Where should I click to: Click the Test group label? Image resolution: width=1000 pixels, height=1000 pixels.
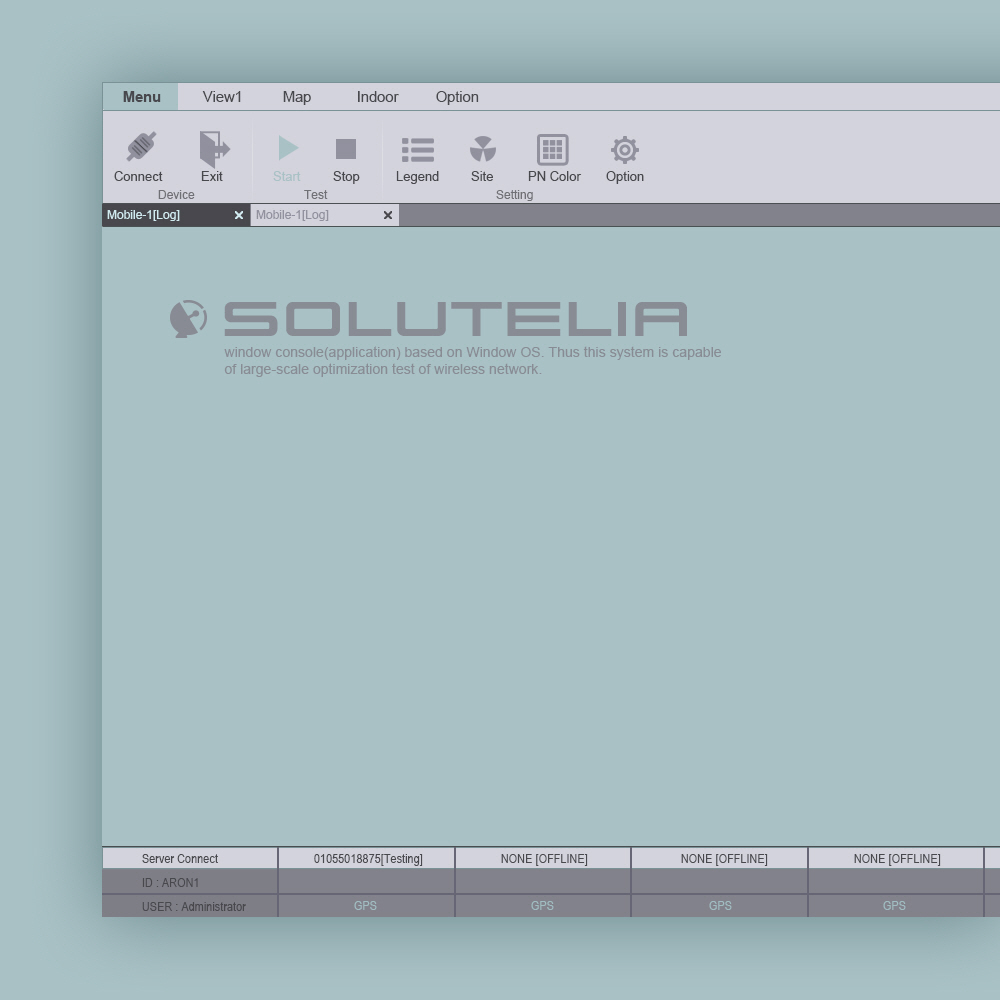(316, 195)
